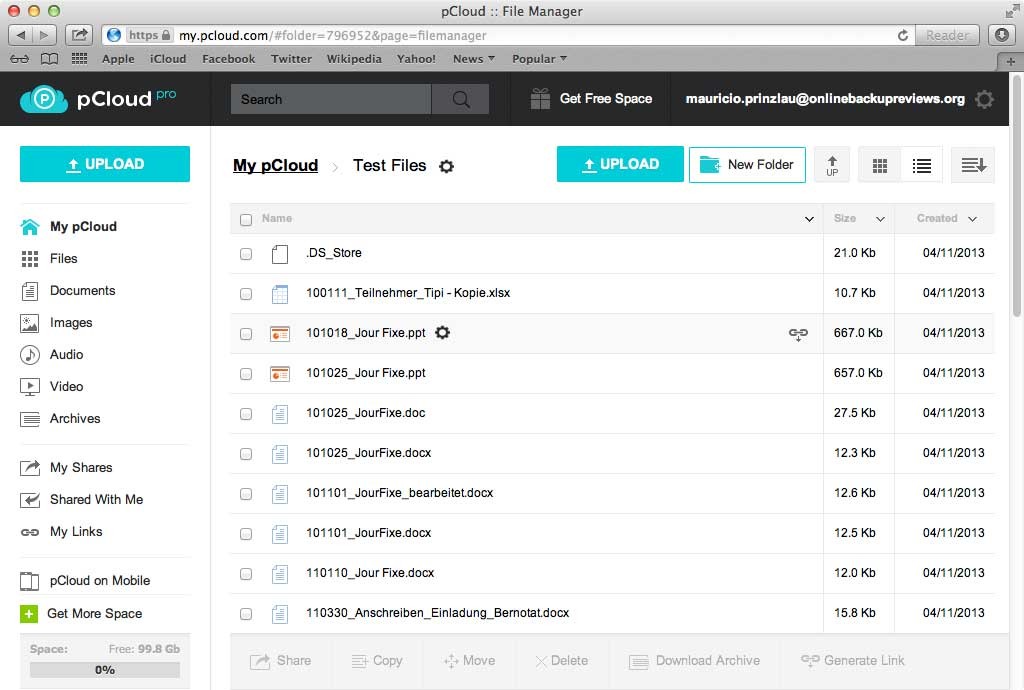Expand the Name column sort dropdown
Viewport: 1024px width, 690px height.
click(x=809, y=219)
